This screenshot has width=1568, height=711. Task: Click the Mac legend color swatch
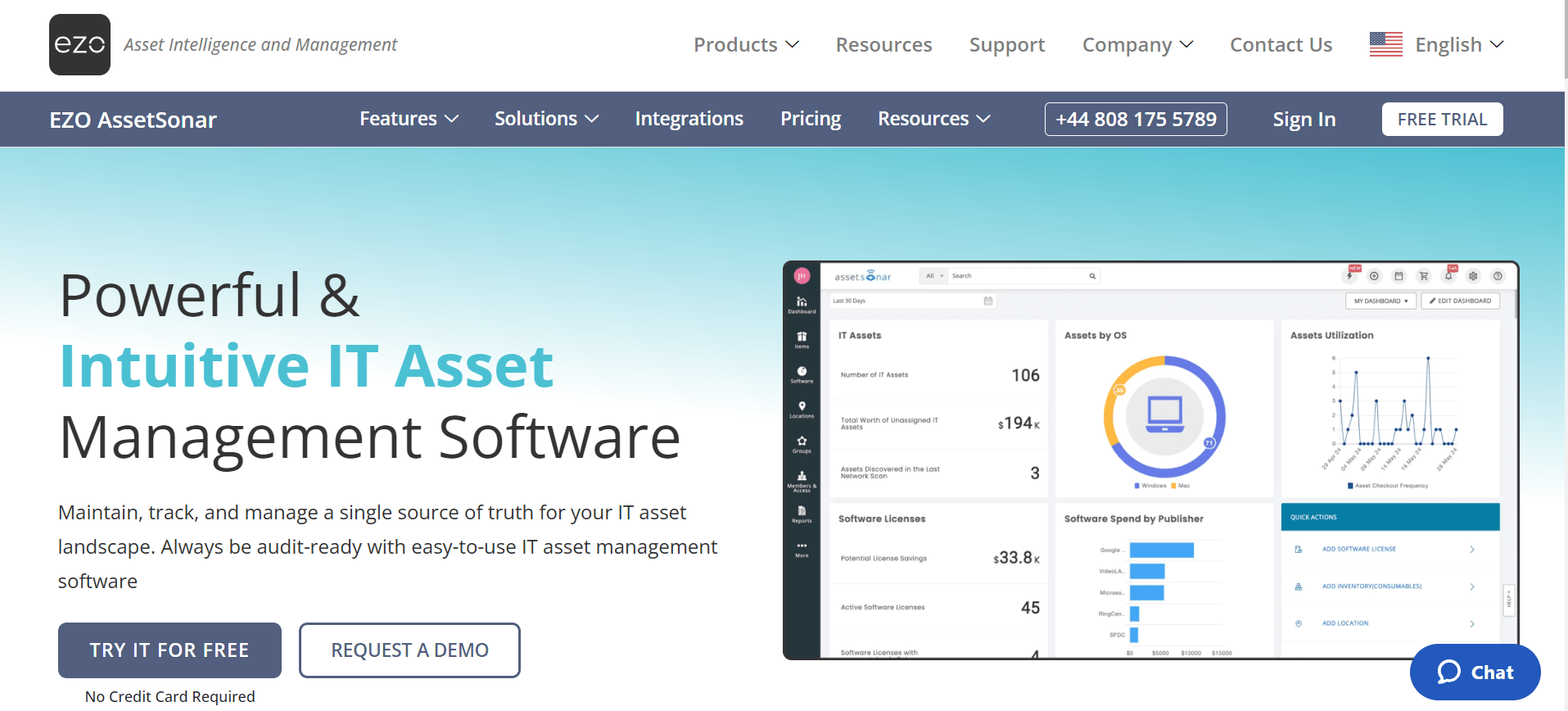point(1173,486)
